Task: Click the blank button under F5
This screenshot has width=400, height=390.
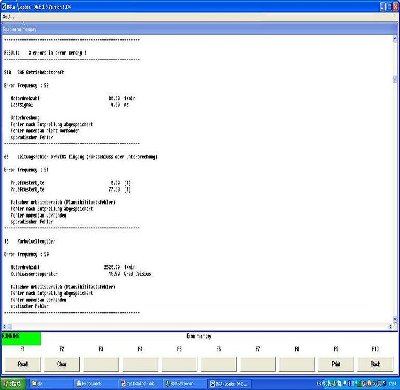Action: pos(179,364)
